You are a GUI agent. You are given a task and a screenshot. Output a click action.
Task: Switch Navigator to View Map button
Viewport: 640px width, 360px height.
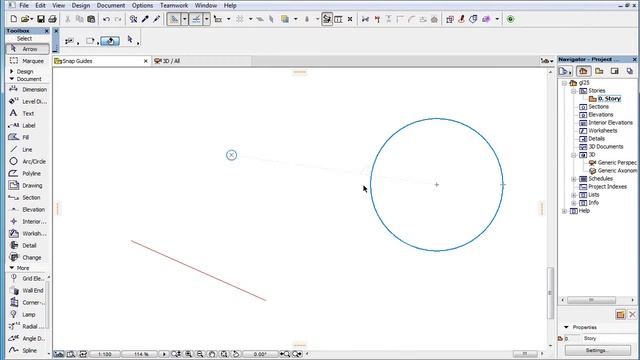(599, 71)
